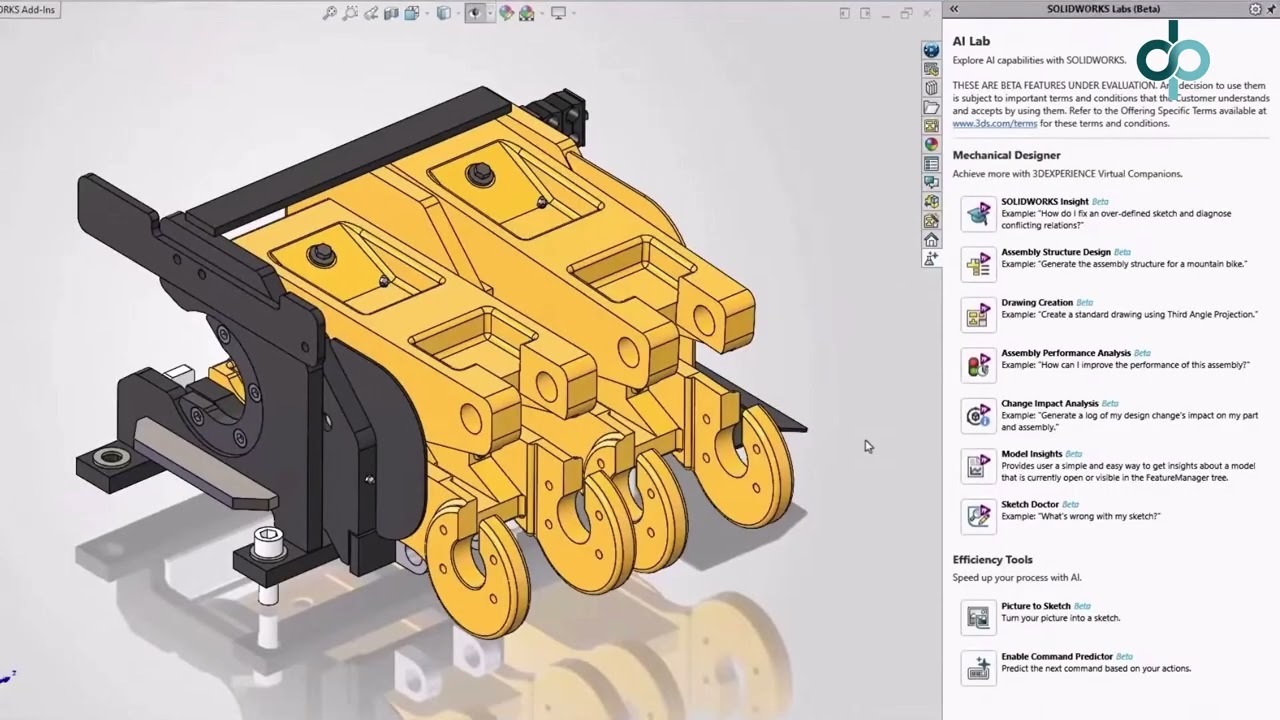The image size is (1280, 720).
Task: Click the "Assembly Structure Design" label
Action: (x=1056, y=252)
